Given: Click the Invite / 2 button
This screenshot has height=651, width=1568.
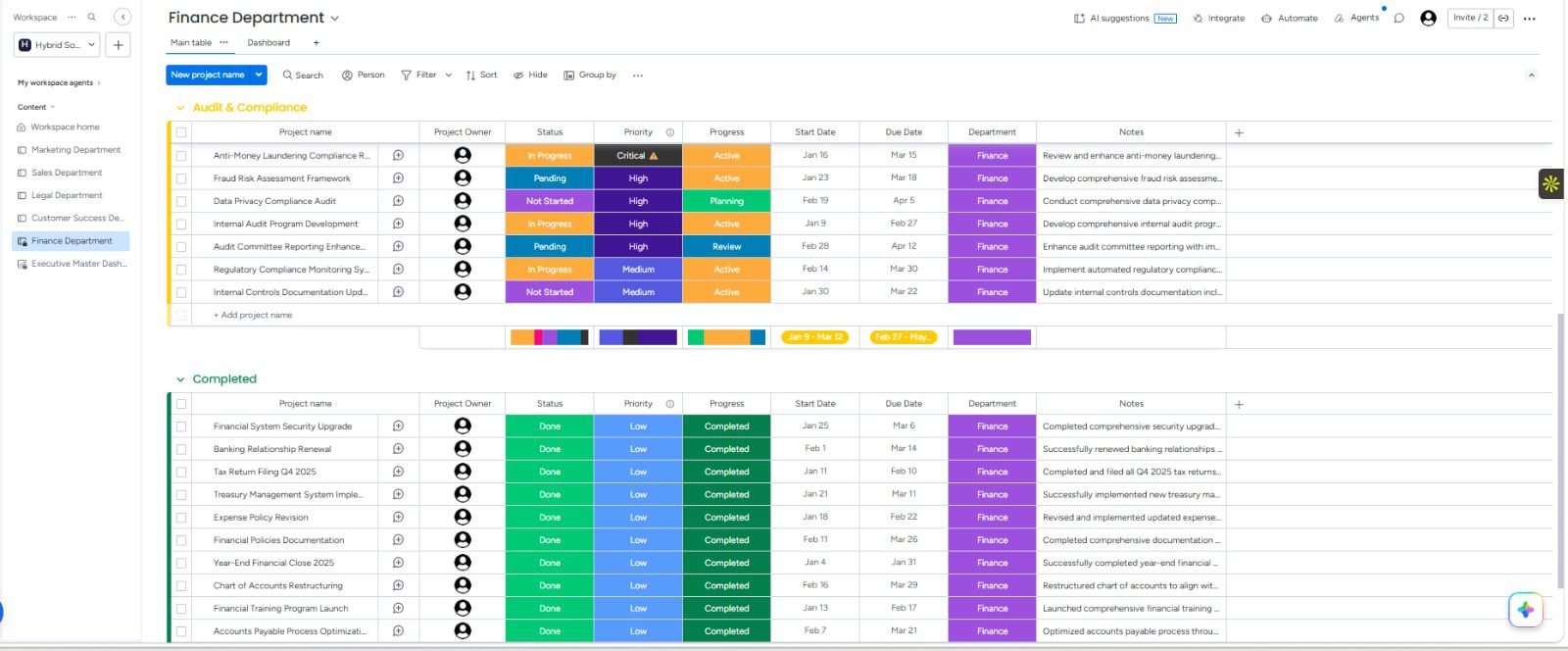Looking at the screenshot, I should [1470, 18].
